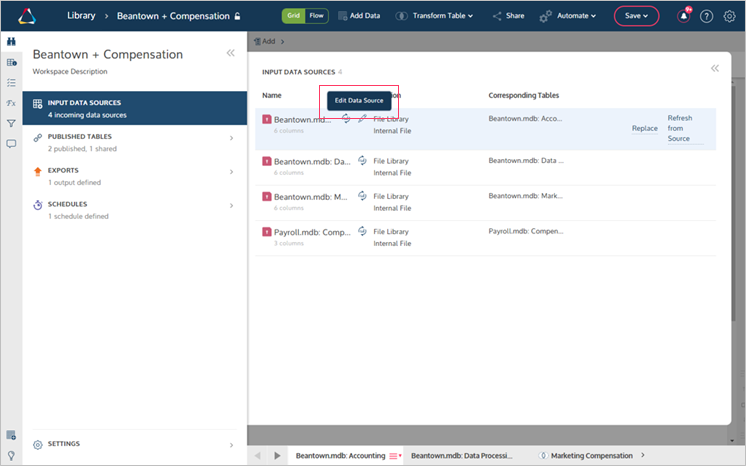
Task: Select the Input Data Sources menu item
Action: [x=135, y=109]
